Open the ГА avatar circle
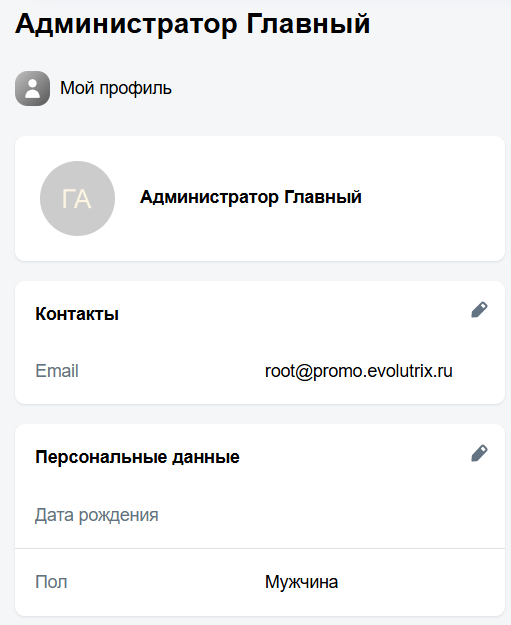The image size is (511, 625). click(77, 199)
